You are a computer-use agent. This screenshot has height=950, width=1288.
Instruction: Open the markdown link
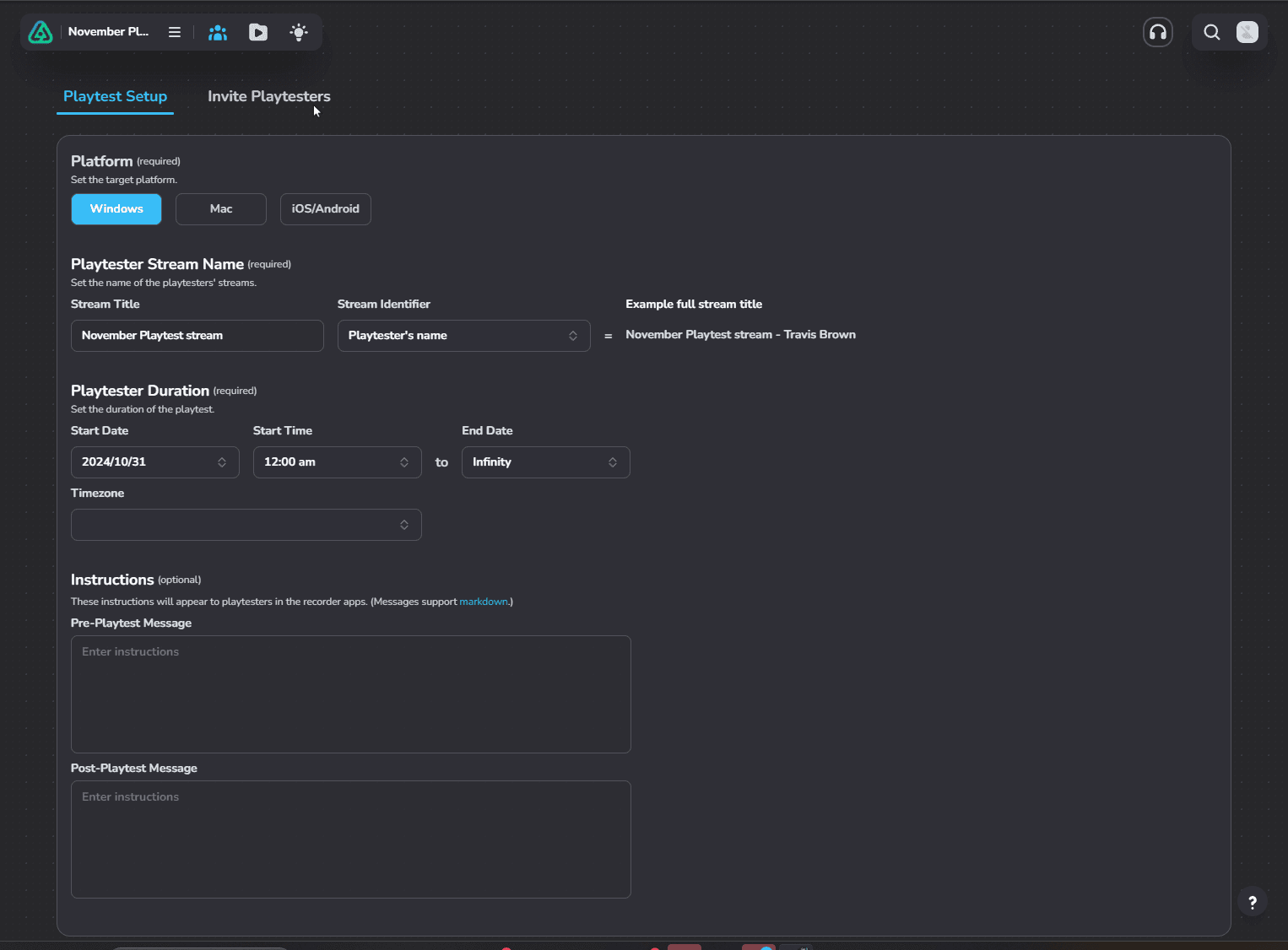pos(484,602)
